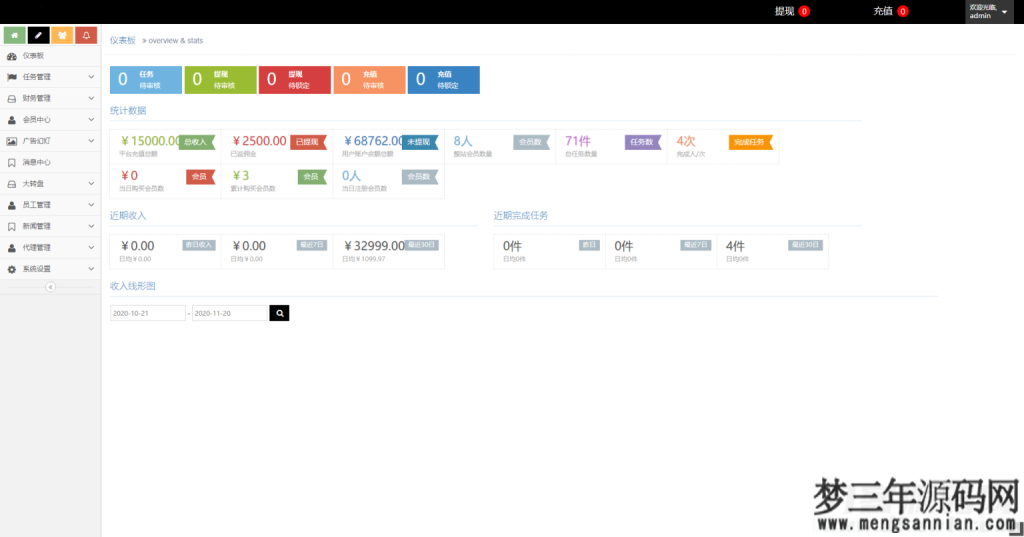This screenshot has height=537, width=1024.
Task: Click the 昨日收入 gray tag
Action: click(199, 245)
